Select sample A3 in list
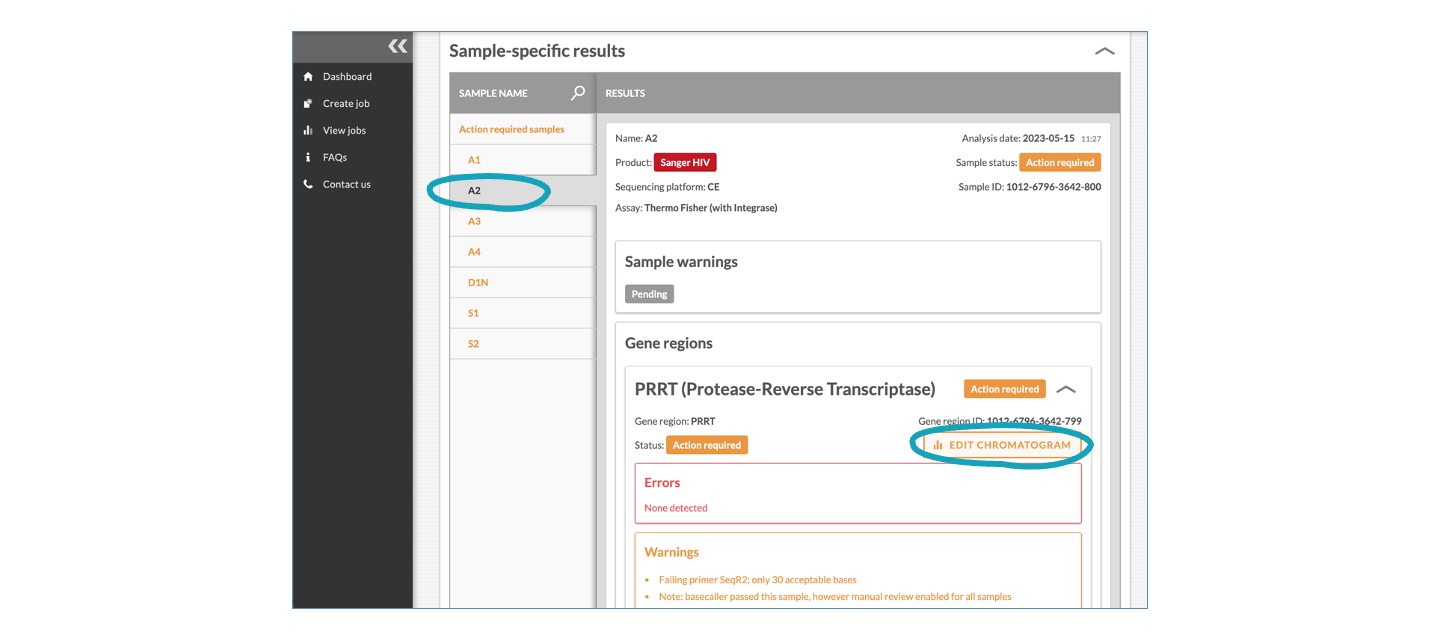 click(522, 221)
